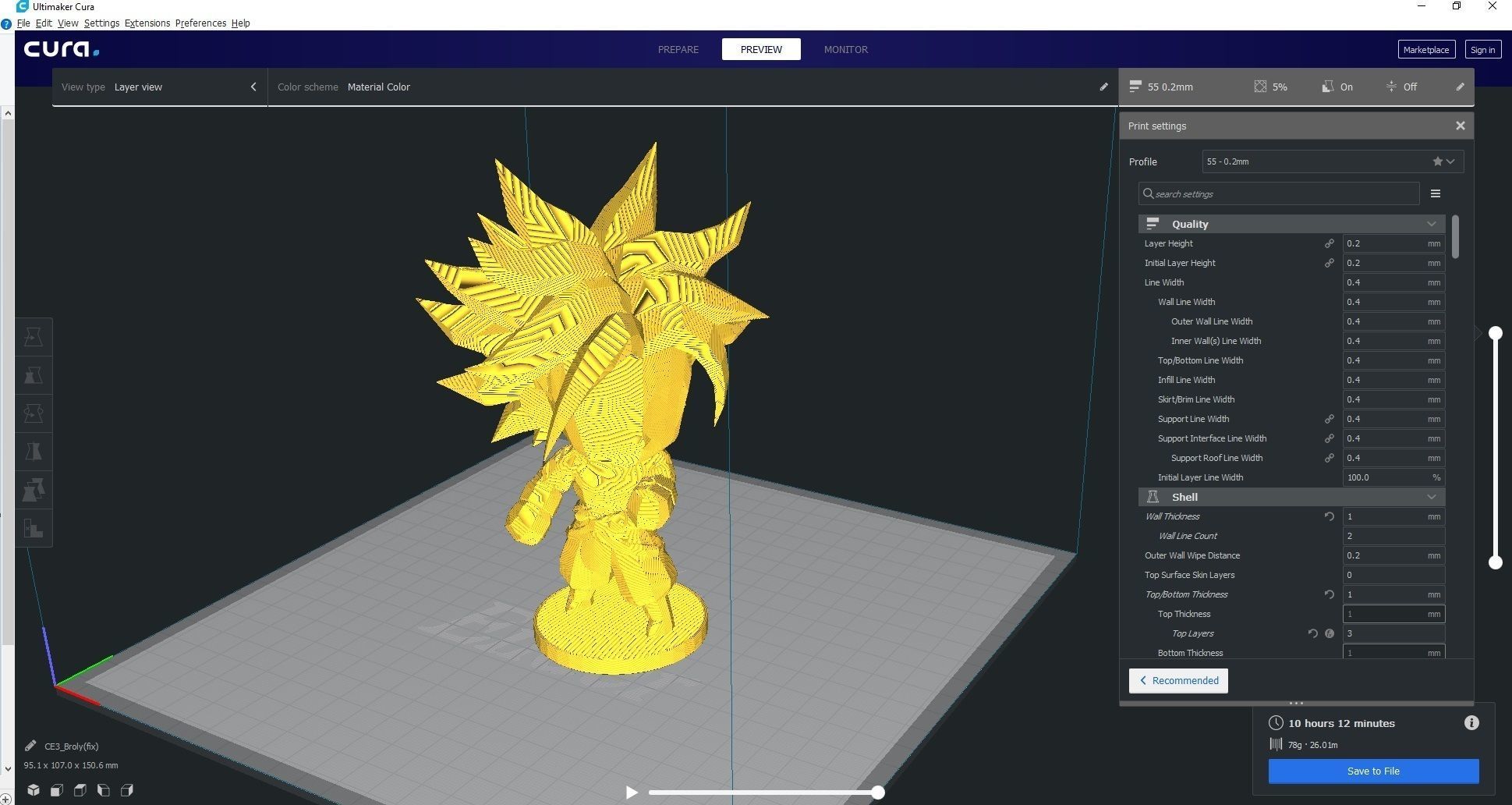
Task: Open the Settings menu
Action: (101, 23)
